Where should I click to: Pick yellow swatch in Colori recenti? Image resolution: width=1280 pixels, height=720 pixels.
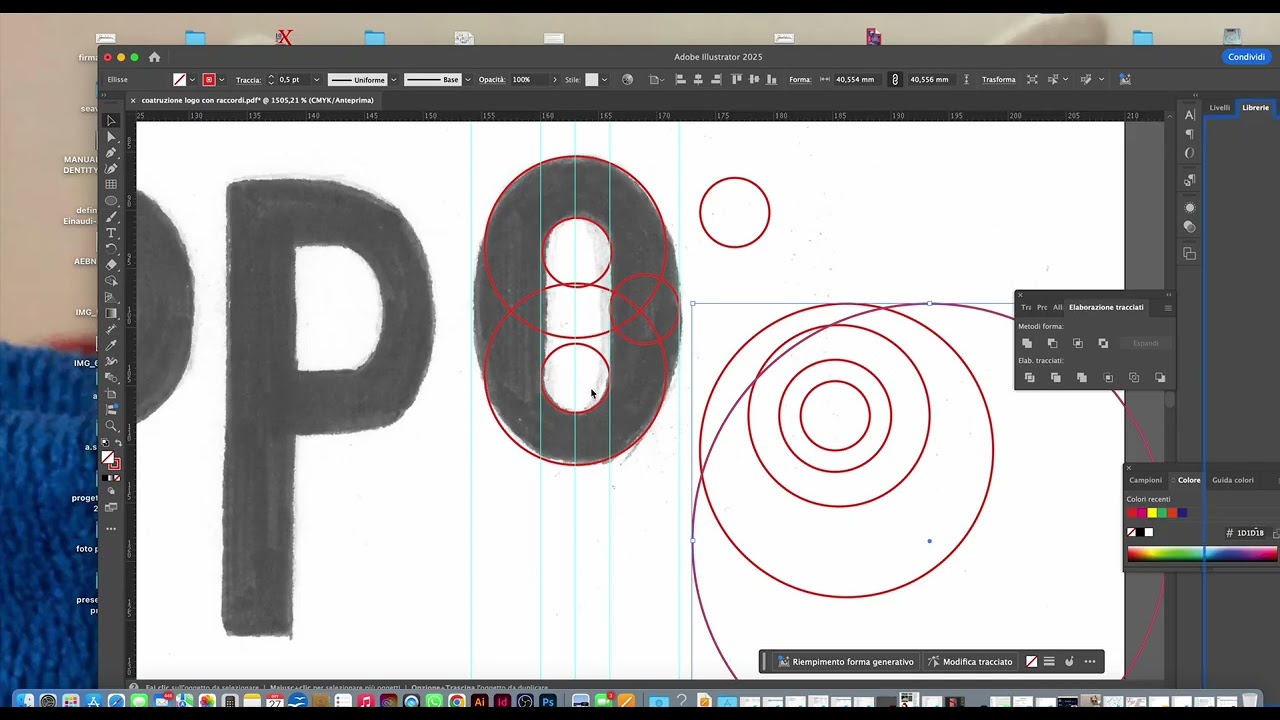pyautogui.click(x=1151, y=513)
